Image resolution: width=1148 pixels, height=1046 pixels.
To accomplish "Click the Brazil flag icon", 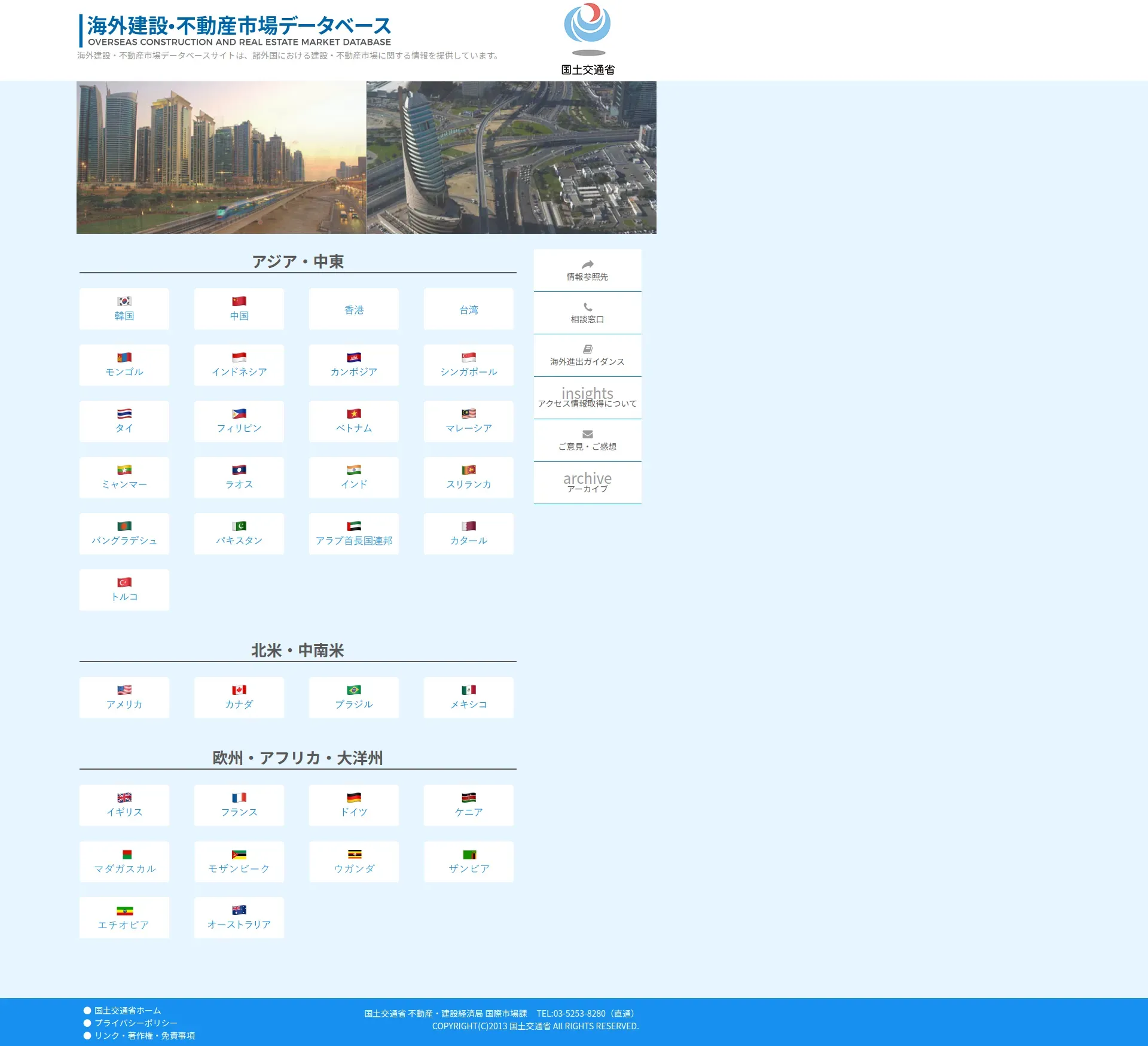I will 354,690.
